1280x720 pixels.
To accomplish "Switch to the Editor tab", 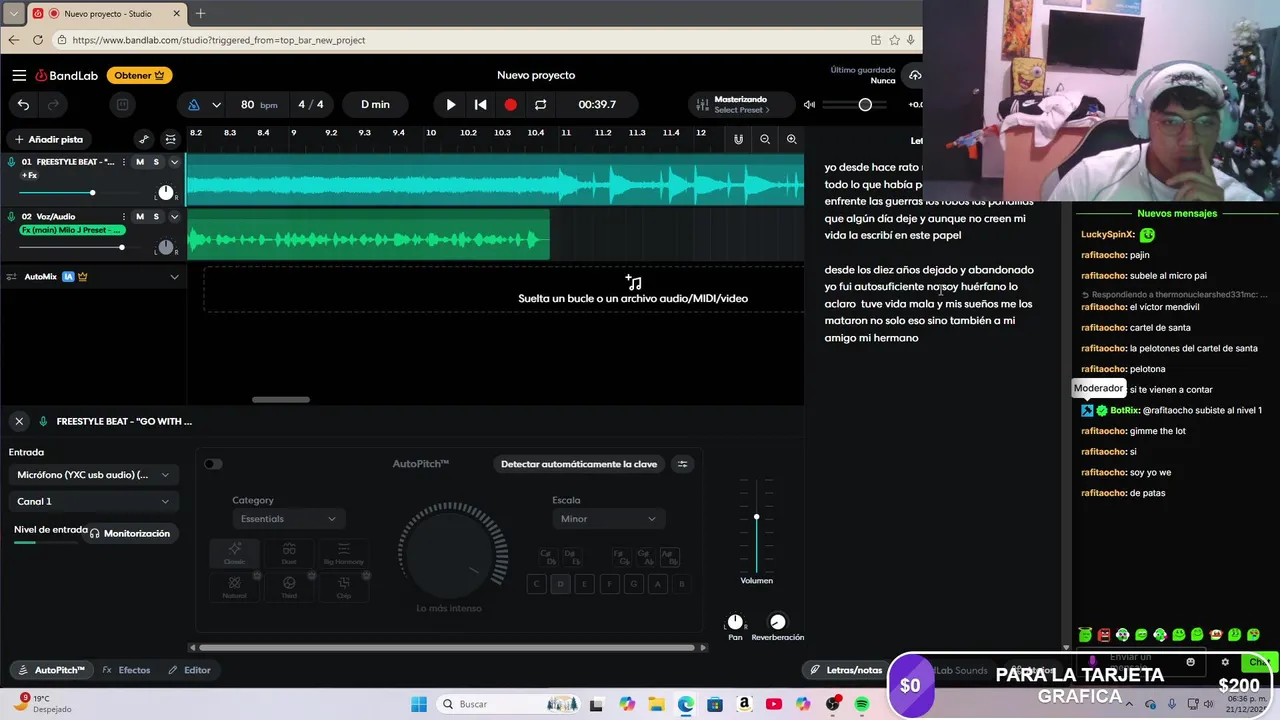I will (189, 670).
